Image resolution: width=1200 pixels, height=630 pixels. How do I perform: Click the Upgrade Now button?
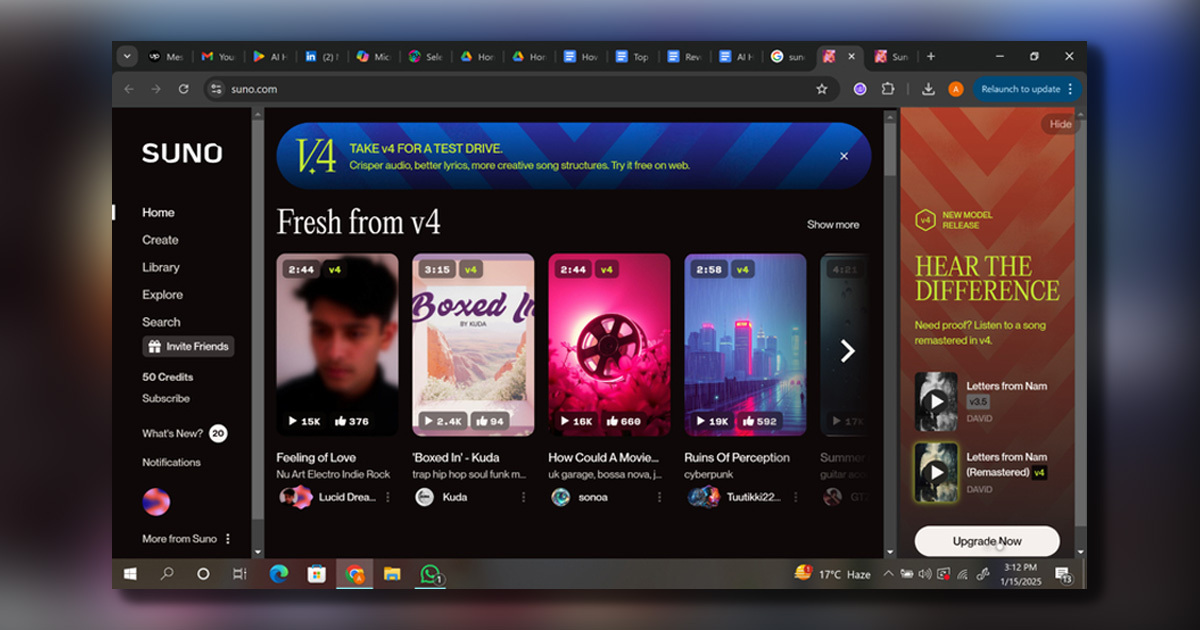click(987, 541)
